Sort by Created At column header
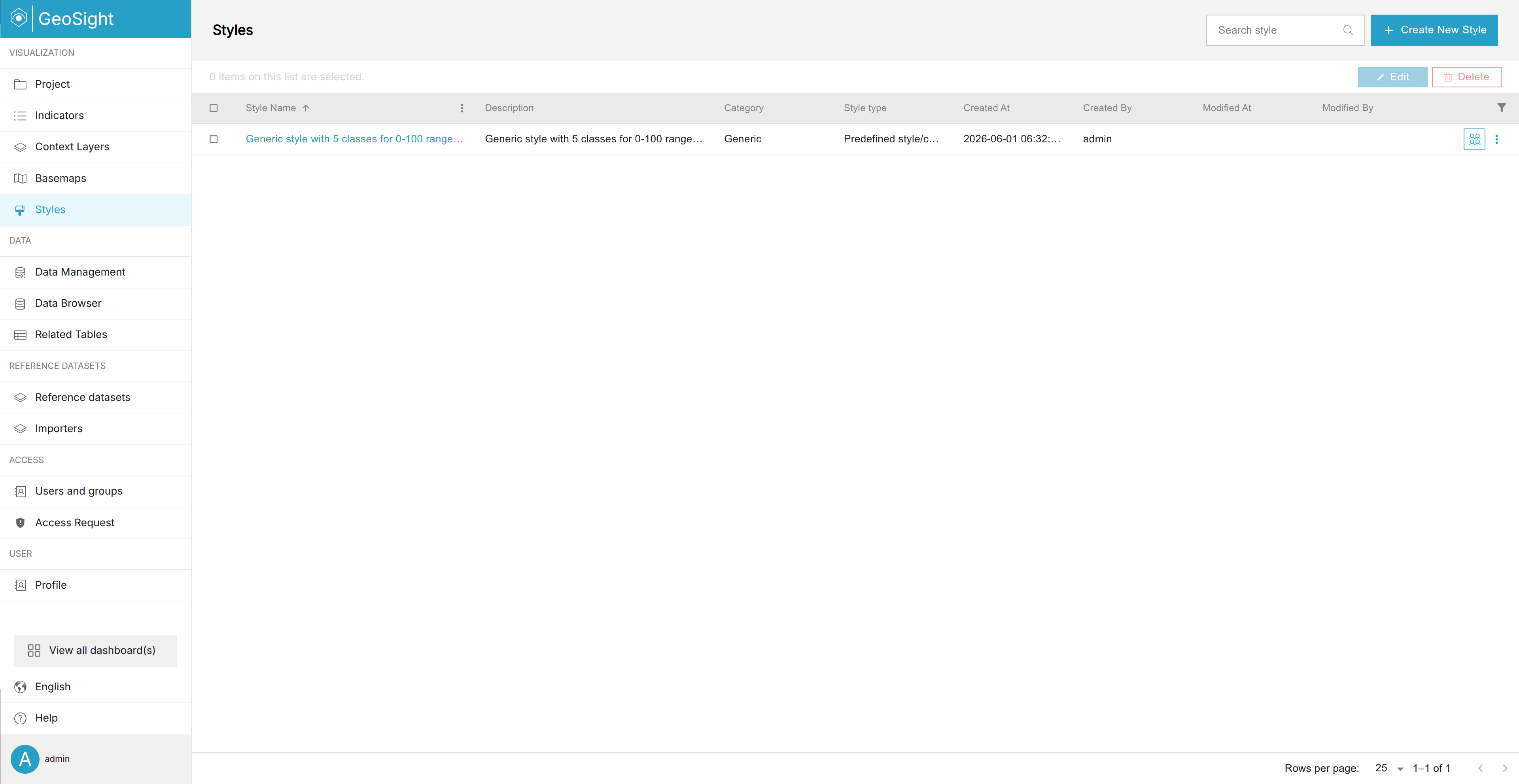1519x784 pixels. tap(986, 108)
